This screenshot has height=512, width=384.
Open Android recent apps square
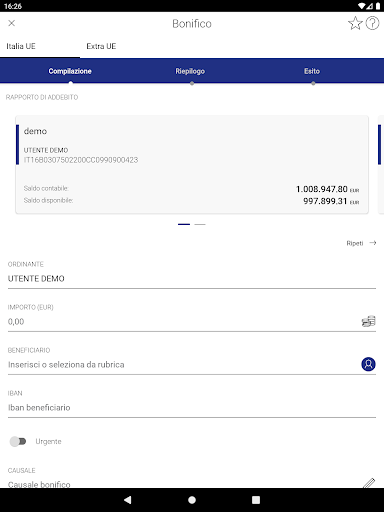click(256, 500)
